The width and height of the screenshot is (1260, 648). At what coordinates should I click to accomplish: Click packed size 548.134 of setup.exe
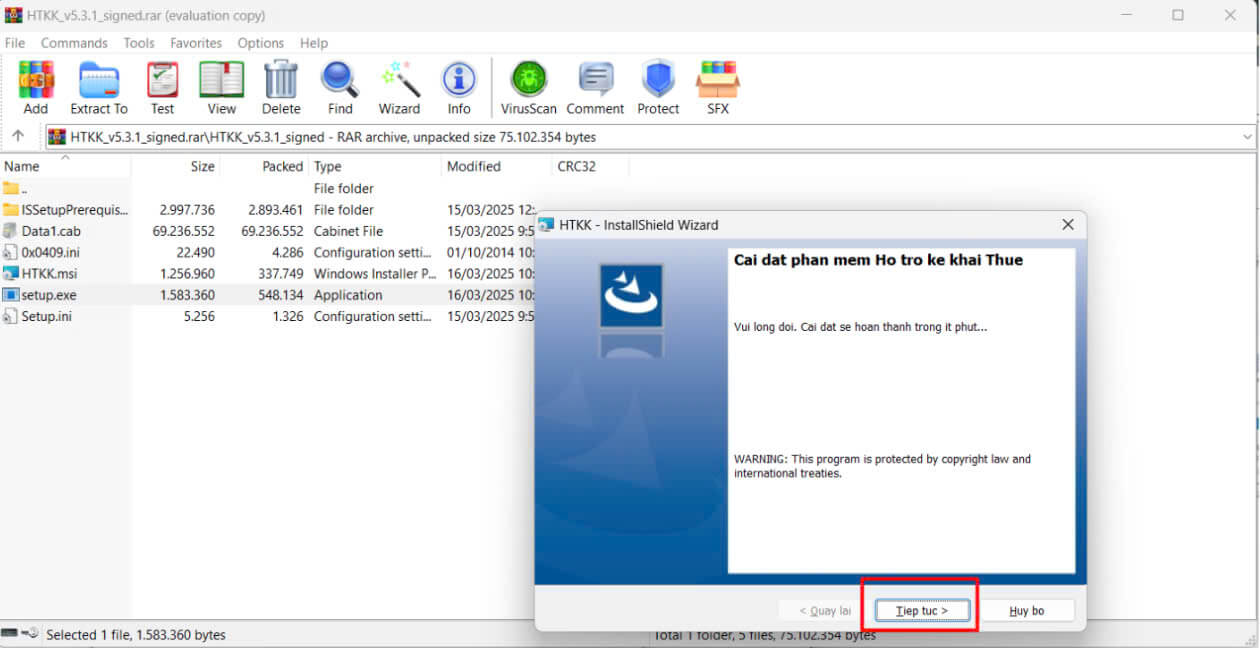(x=279, y=295)
